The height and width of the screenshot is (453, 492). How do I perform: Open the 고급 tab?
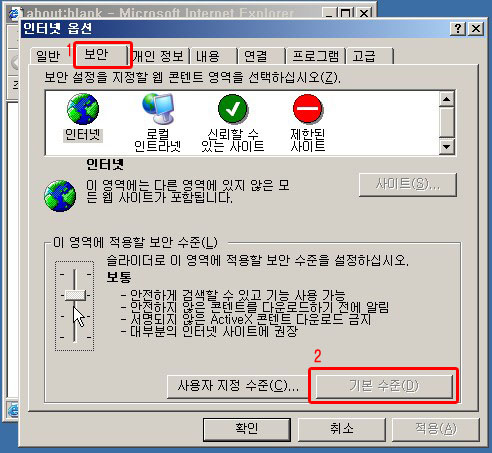[364, 56]
